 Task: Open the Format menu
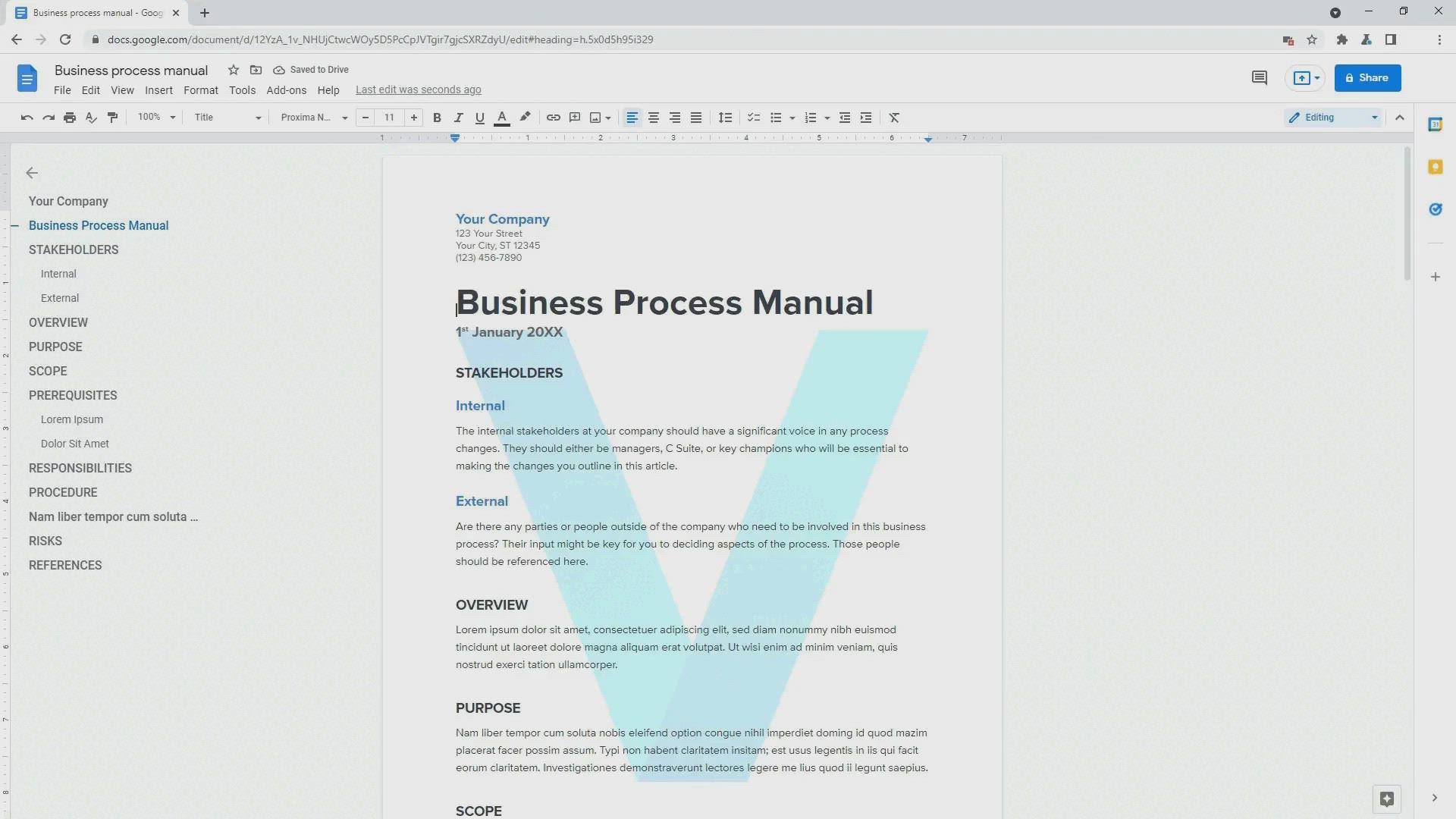[201, 90]
